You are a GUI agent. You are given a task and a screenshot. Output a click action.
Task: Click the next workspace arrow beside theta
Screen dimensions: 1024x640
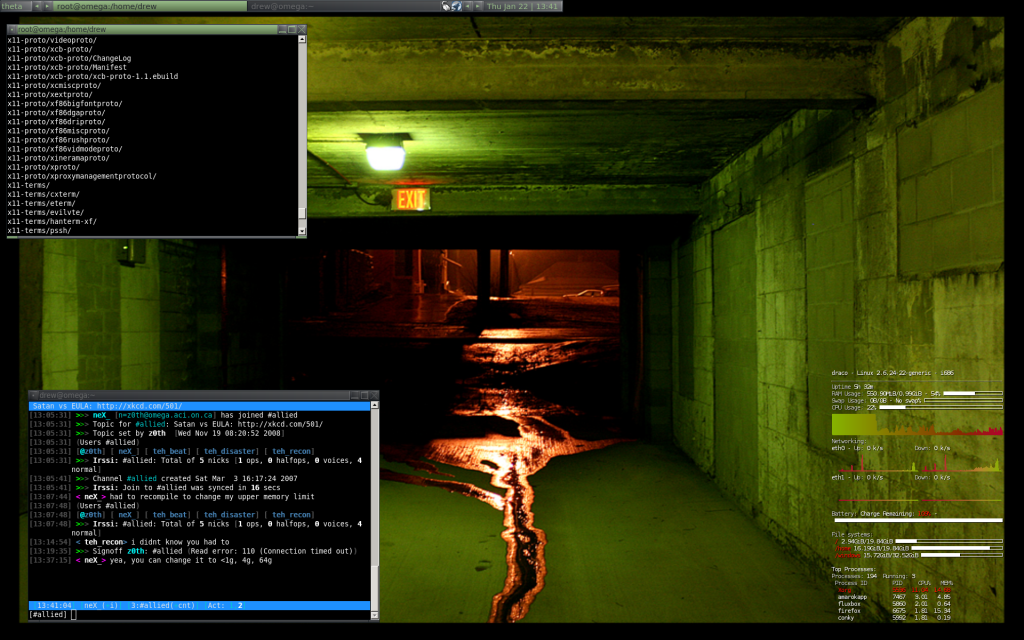47,6
